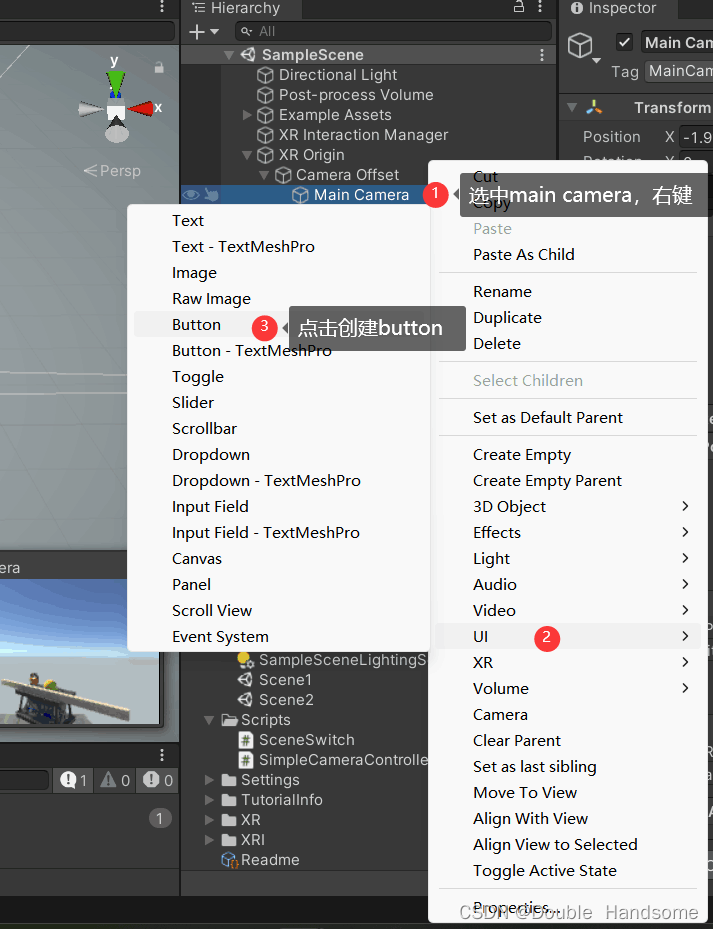The width and height of the screenshot is (713, 929).
Task: Click Paste As Child in context menu
Action: click(523, 255)
